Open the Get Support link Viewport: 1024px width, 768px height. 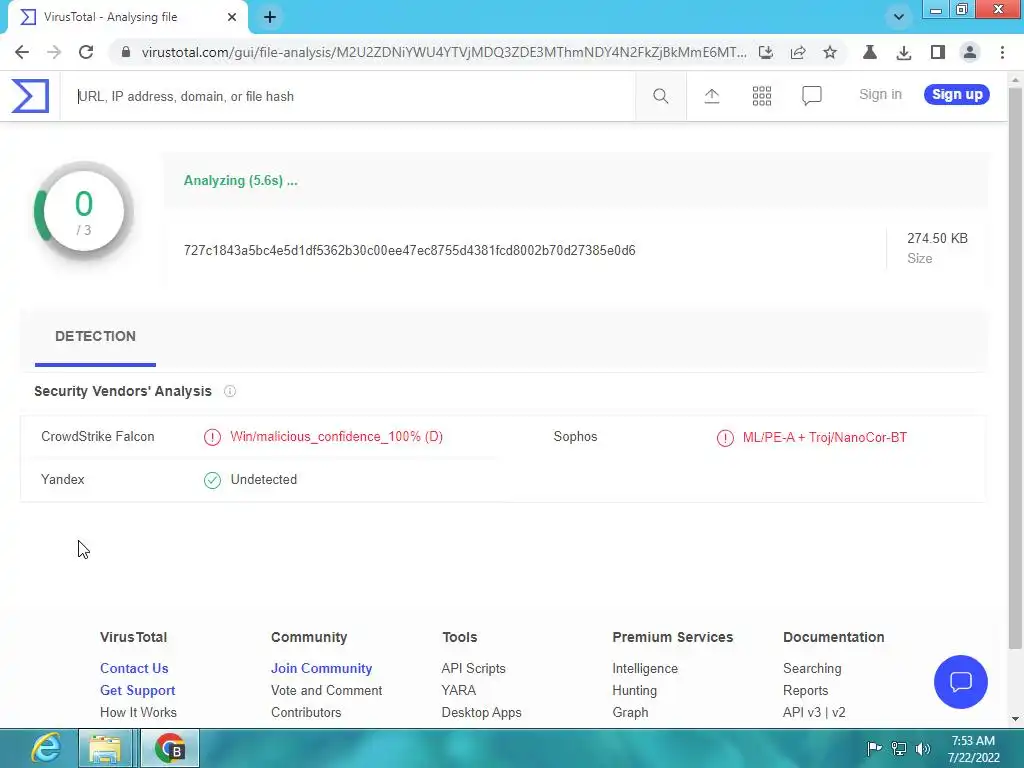(137, 691)
